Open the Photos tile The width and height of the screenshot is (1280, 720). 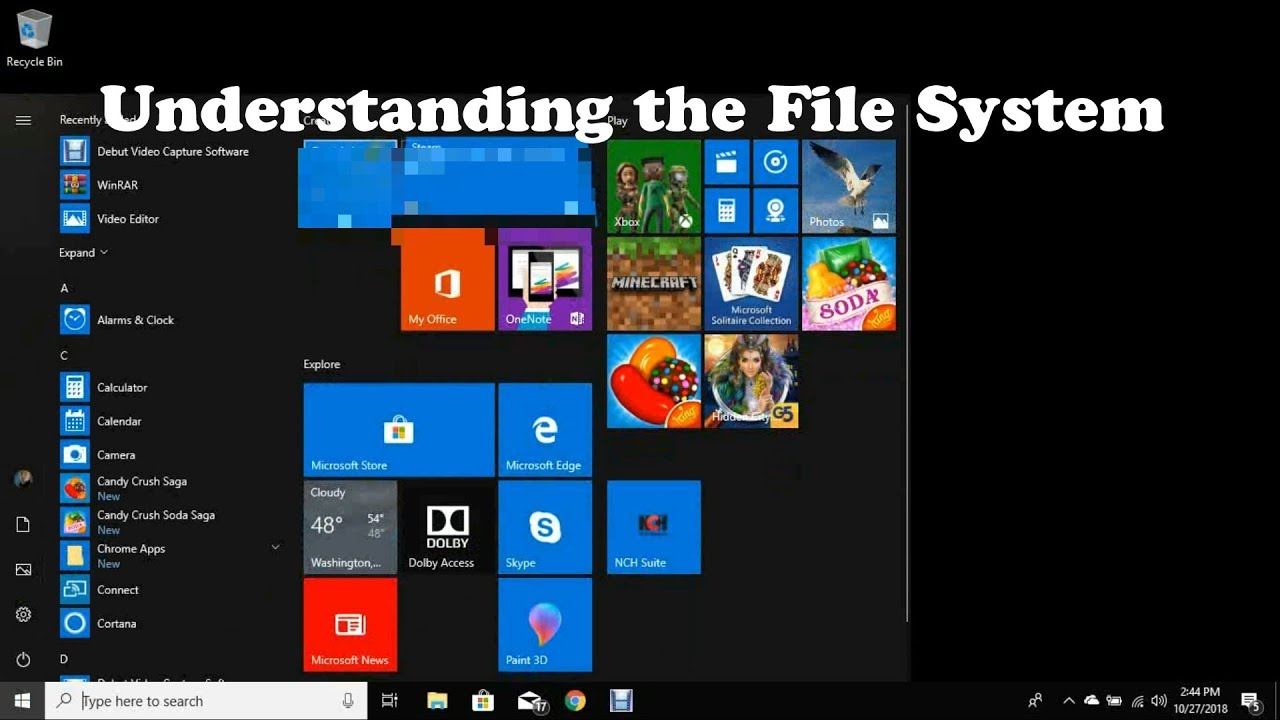849,186
